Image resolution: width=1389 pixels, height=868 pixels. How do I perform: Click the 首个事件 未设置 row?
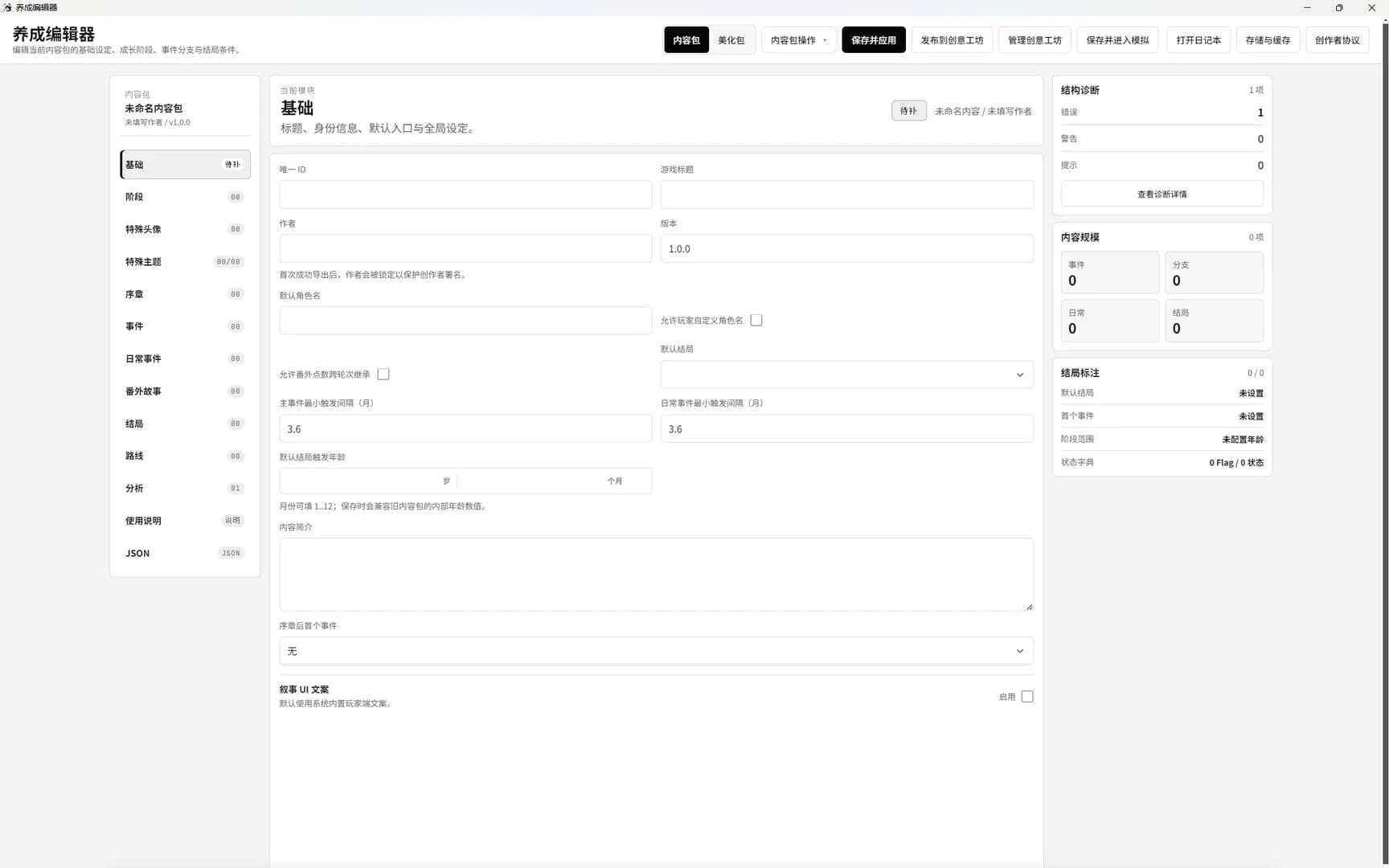(1162, 416)
